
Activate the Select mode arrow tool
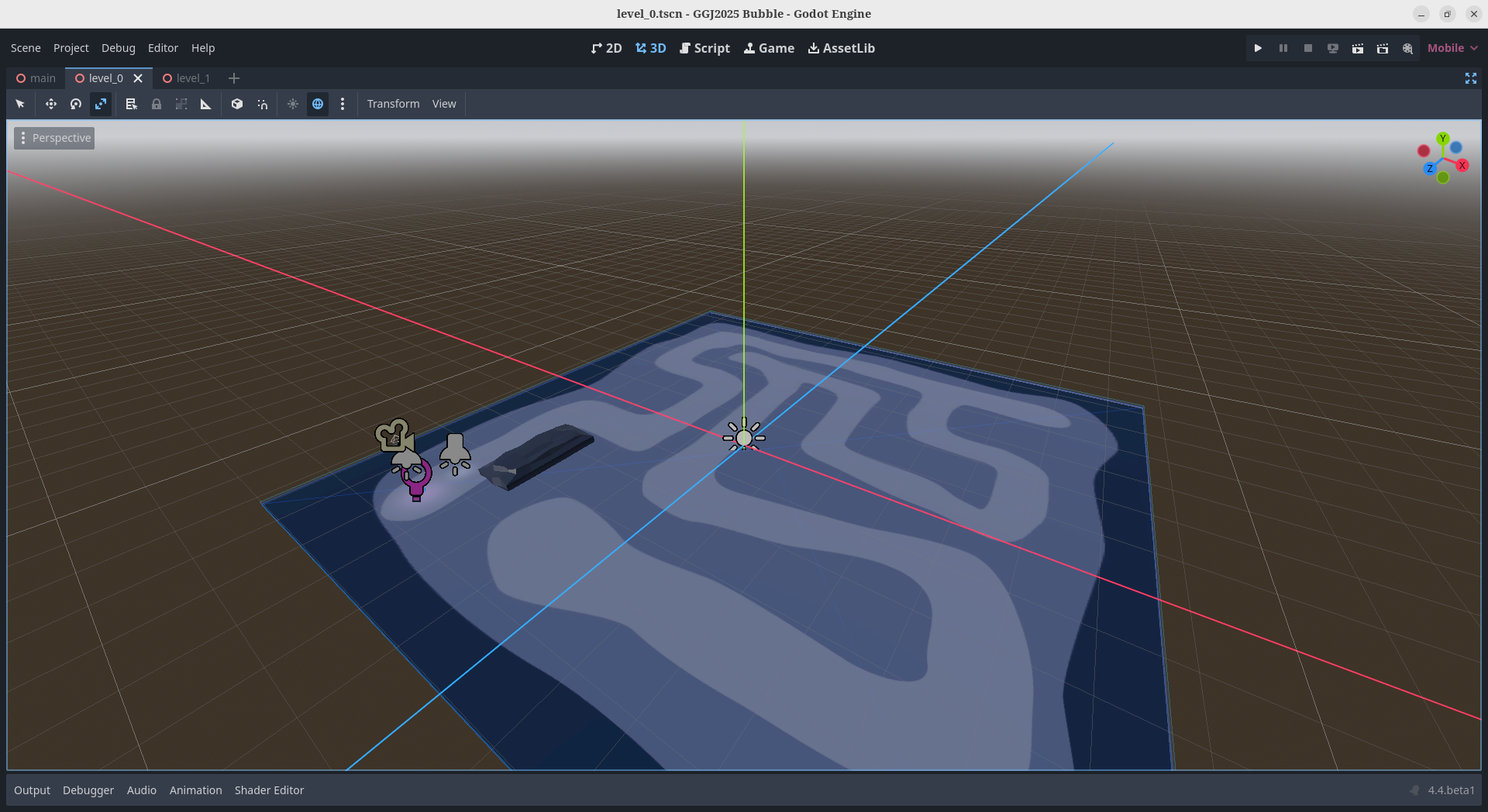click(x=20, y=104)
